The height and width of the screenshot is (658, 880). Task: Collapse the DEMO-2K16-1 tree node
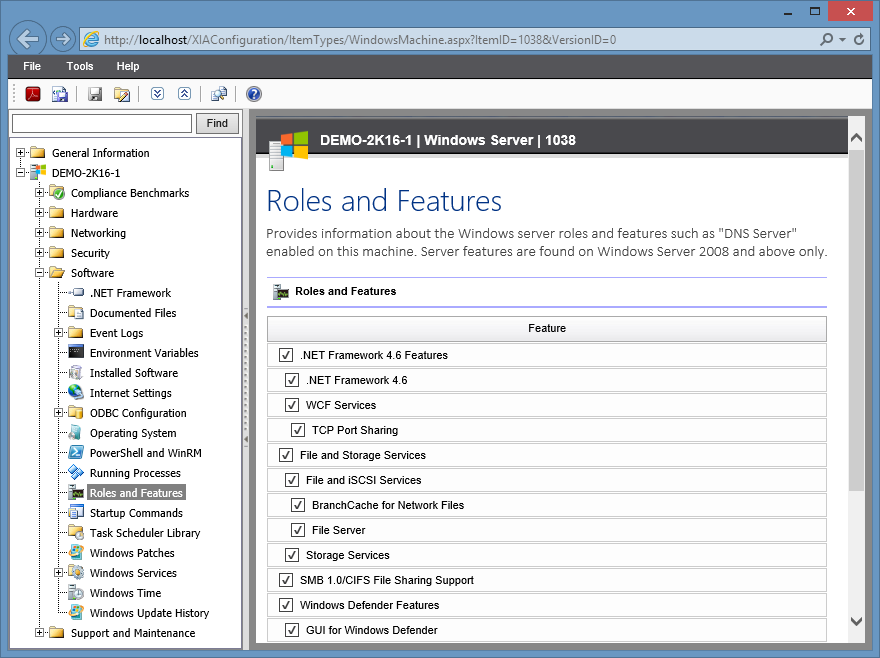point(20,172)
